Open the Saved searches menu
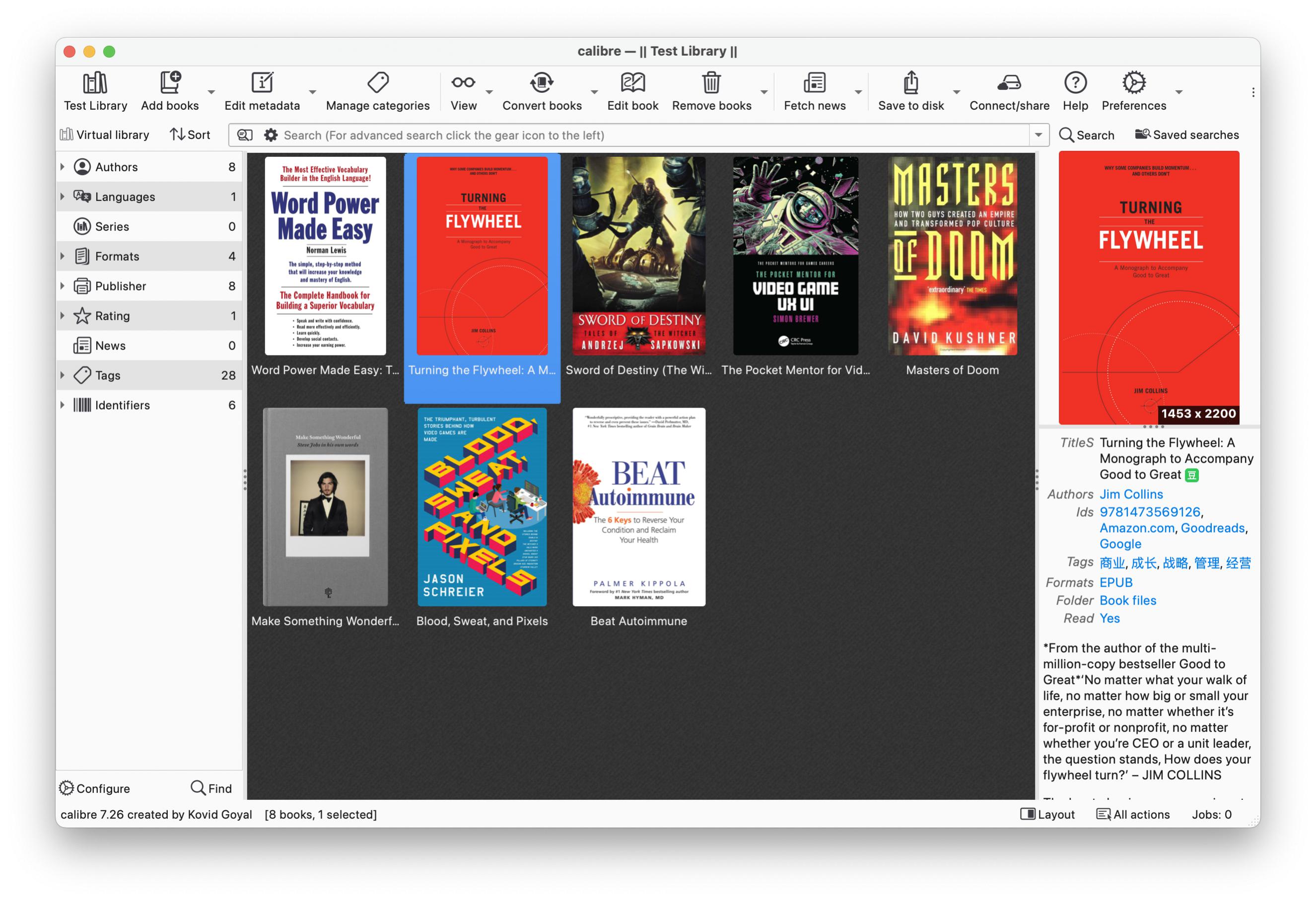Screen dimensions: 1316x901 click(x=1186, y=135)
